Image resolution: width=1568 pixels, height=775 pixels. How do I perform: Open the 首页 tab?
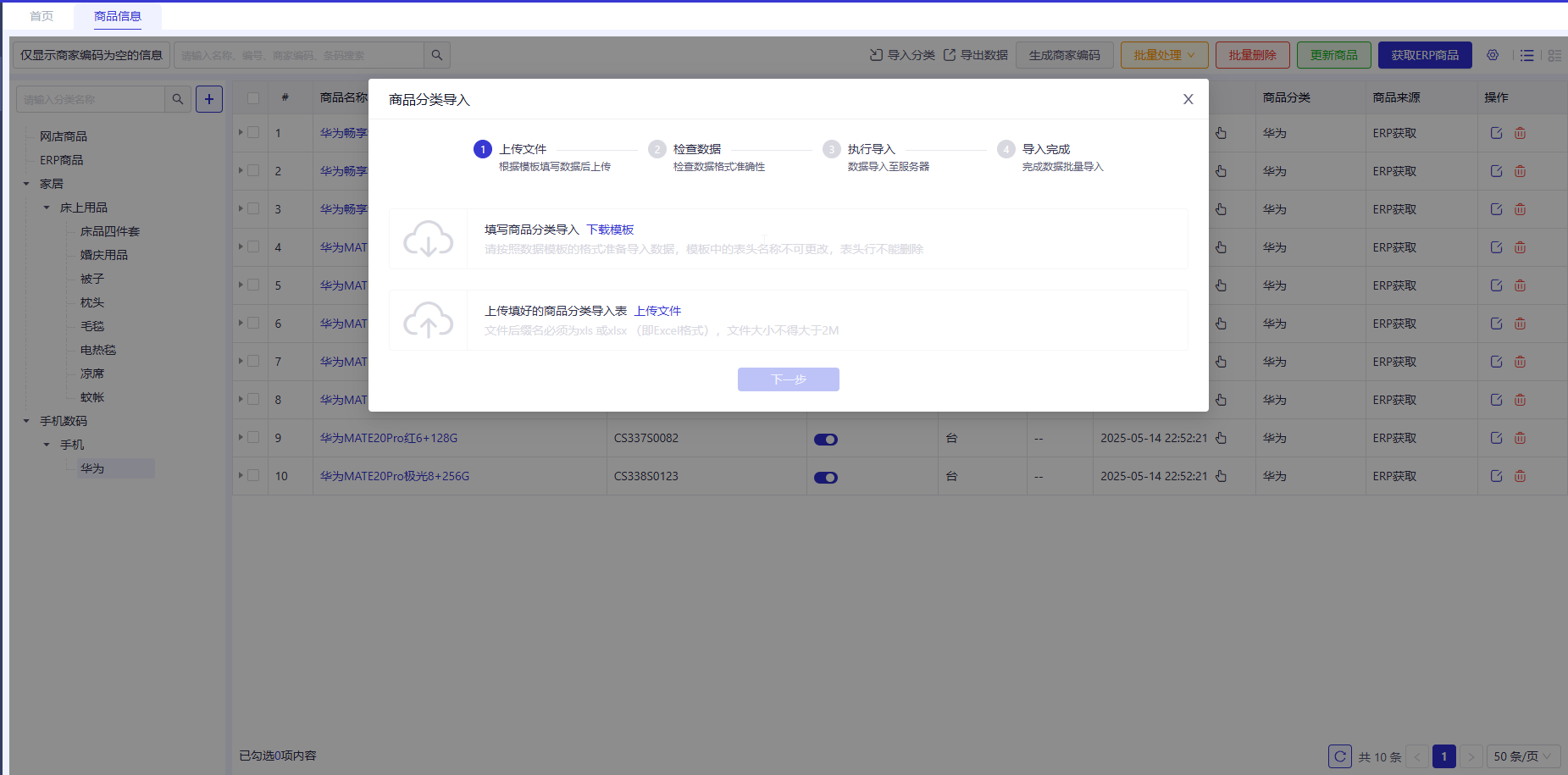pyautogui.click(x=42, y=16)
